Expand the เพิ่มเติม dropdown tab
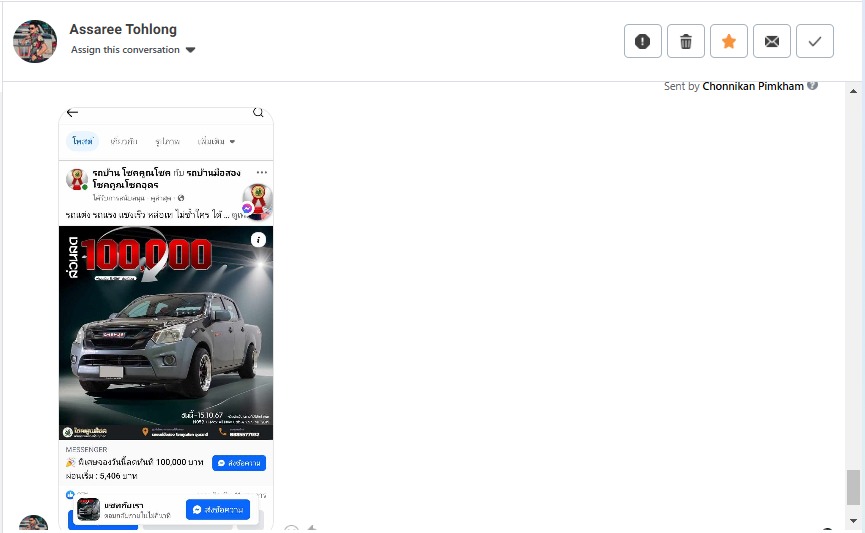 [216, 141]
